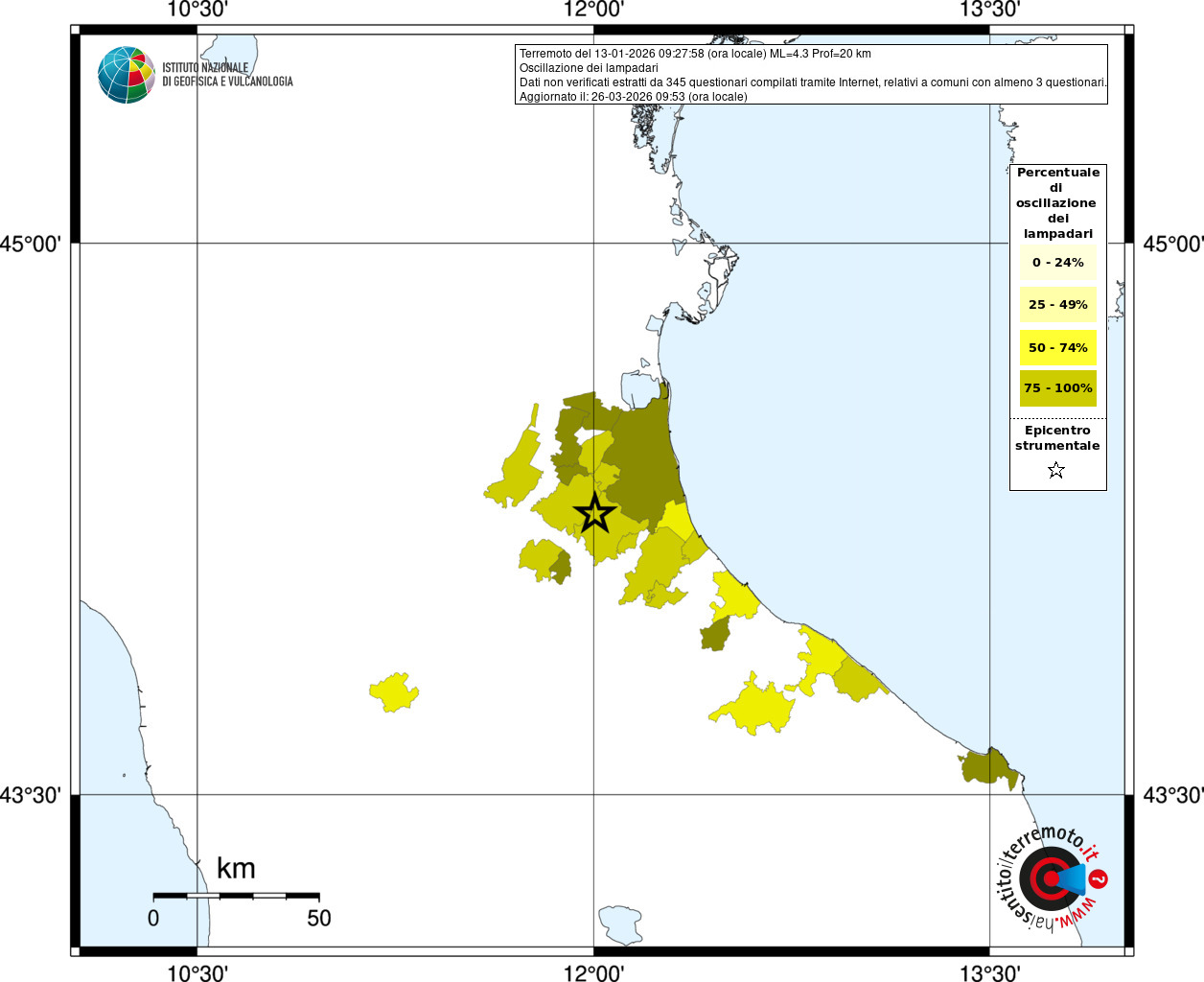The width and height of the screenshot is (1204, 982).
Task: Click the left 45°00' latitude label
Action: pos(31,244)
